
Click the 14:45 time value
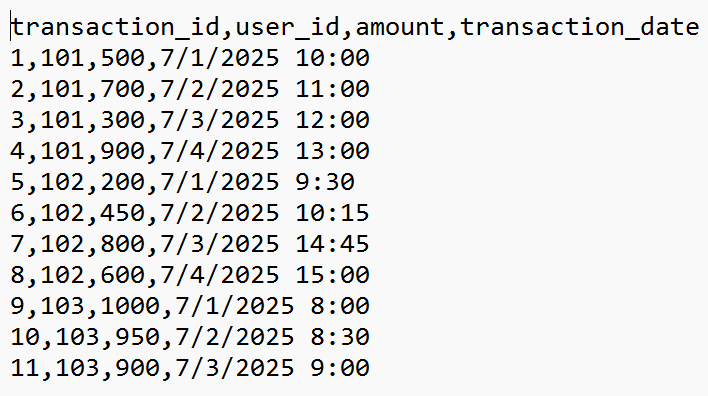pos(332,244)
